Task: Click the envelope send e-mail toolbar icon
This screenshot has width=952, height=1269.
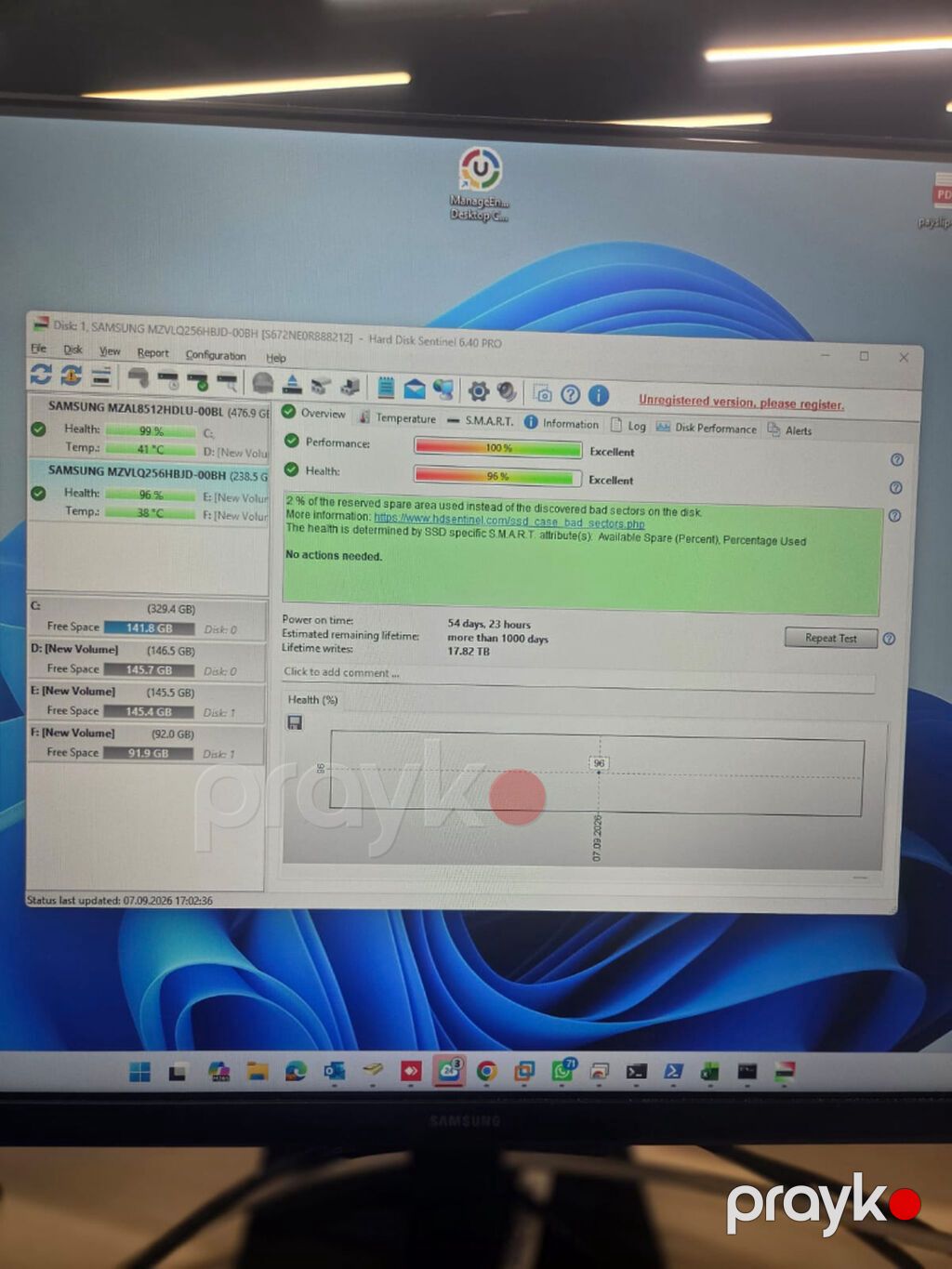Action: coord(415,389)
